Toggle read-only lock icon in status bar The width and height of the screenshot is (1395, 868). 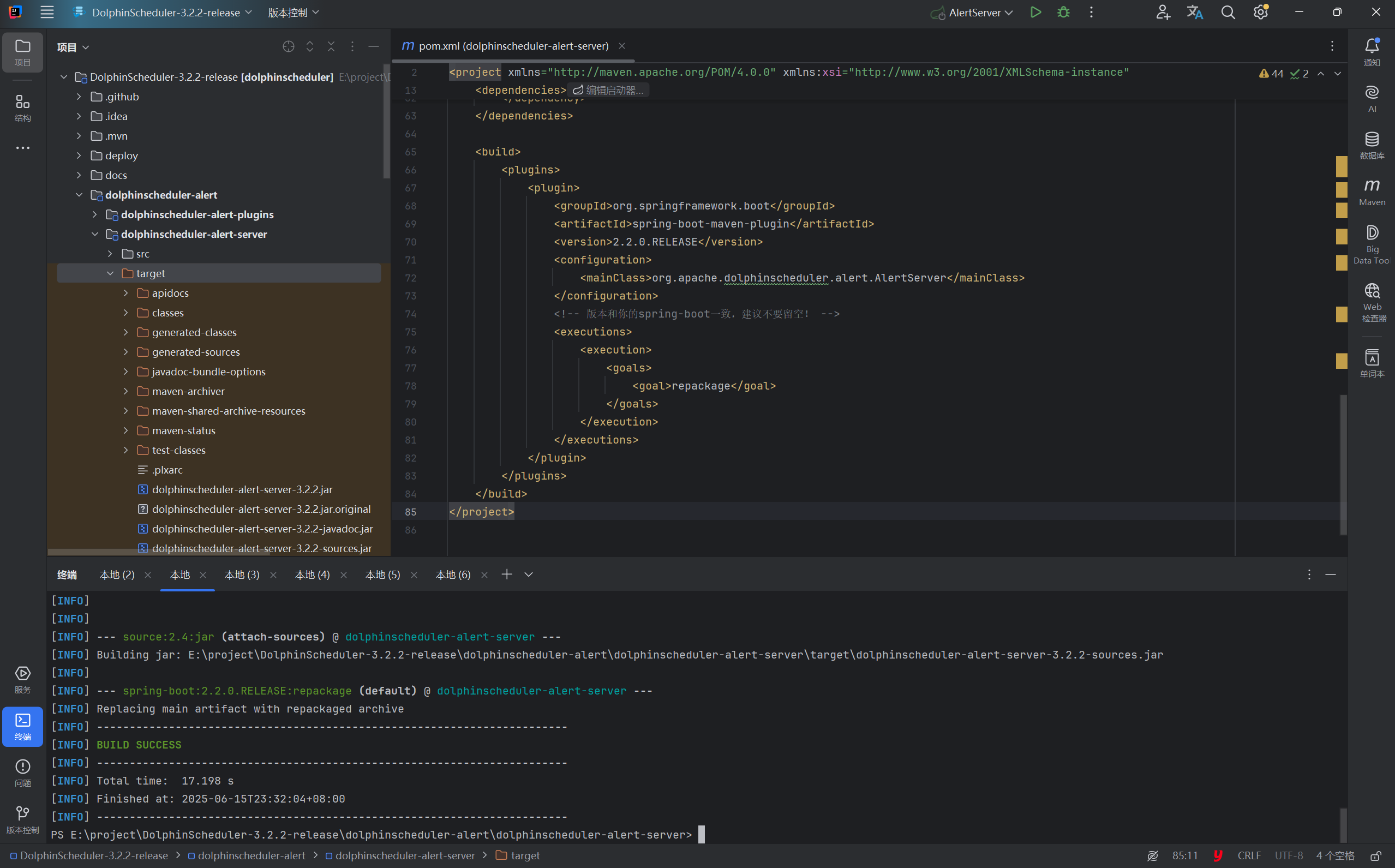1376,855
